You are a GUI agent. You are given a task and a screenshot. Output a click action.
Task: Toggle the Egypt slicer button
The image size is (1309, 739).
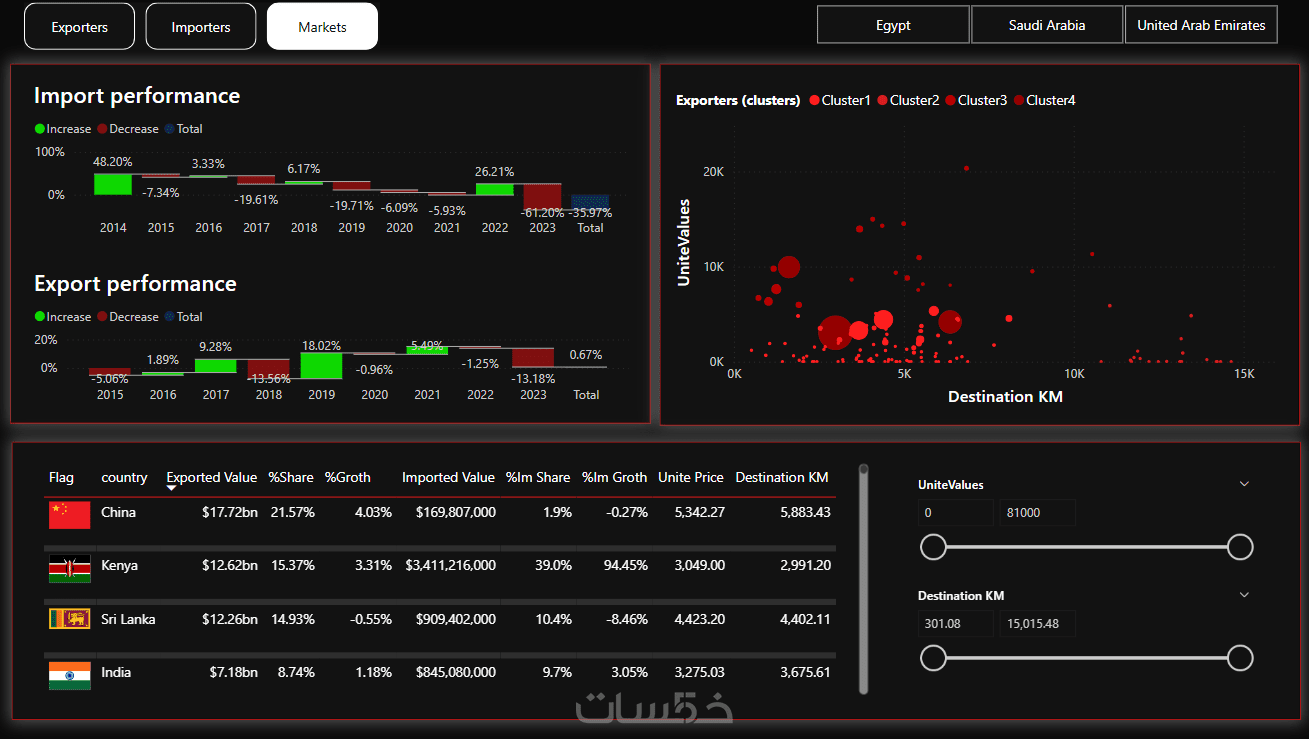click(893, 25)
